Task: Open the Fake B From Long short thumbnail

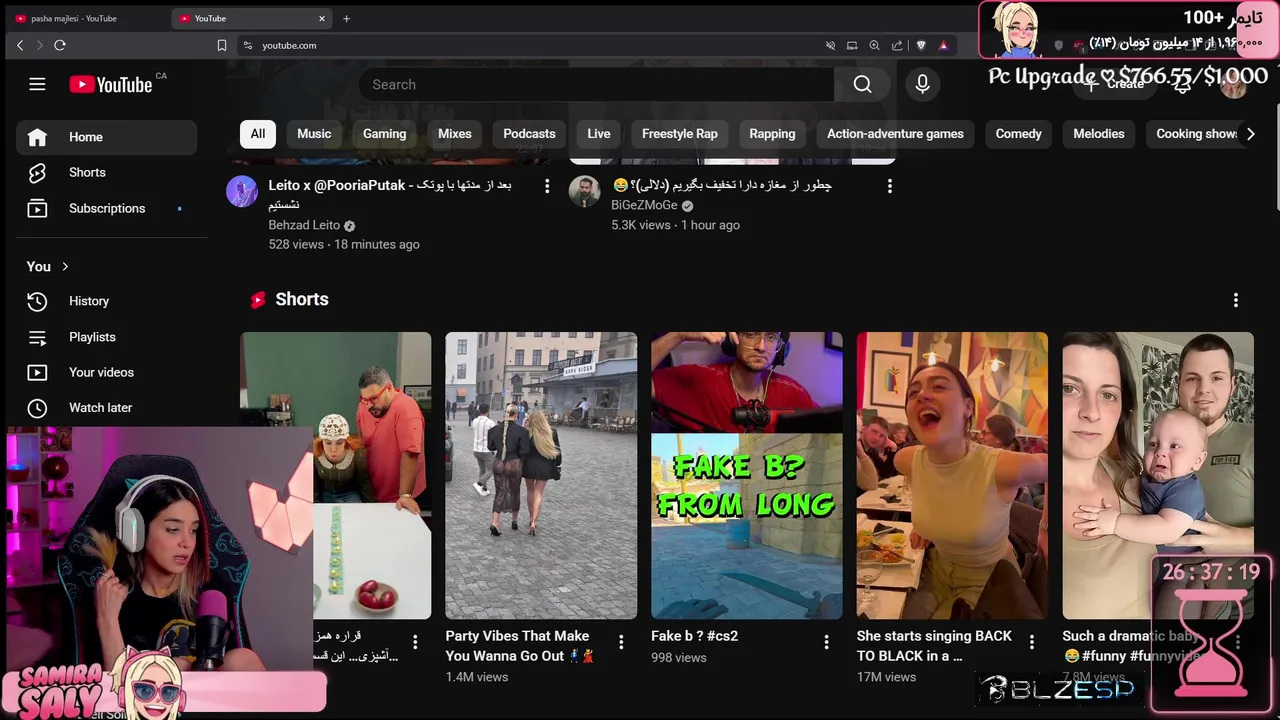Action: 747,475
